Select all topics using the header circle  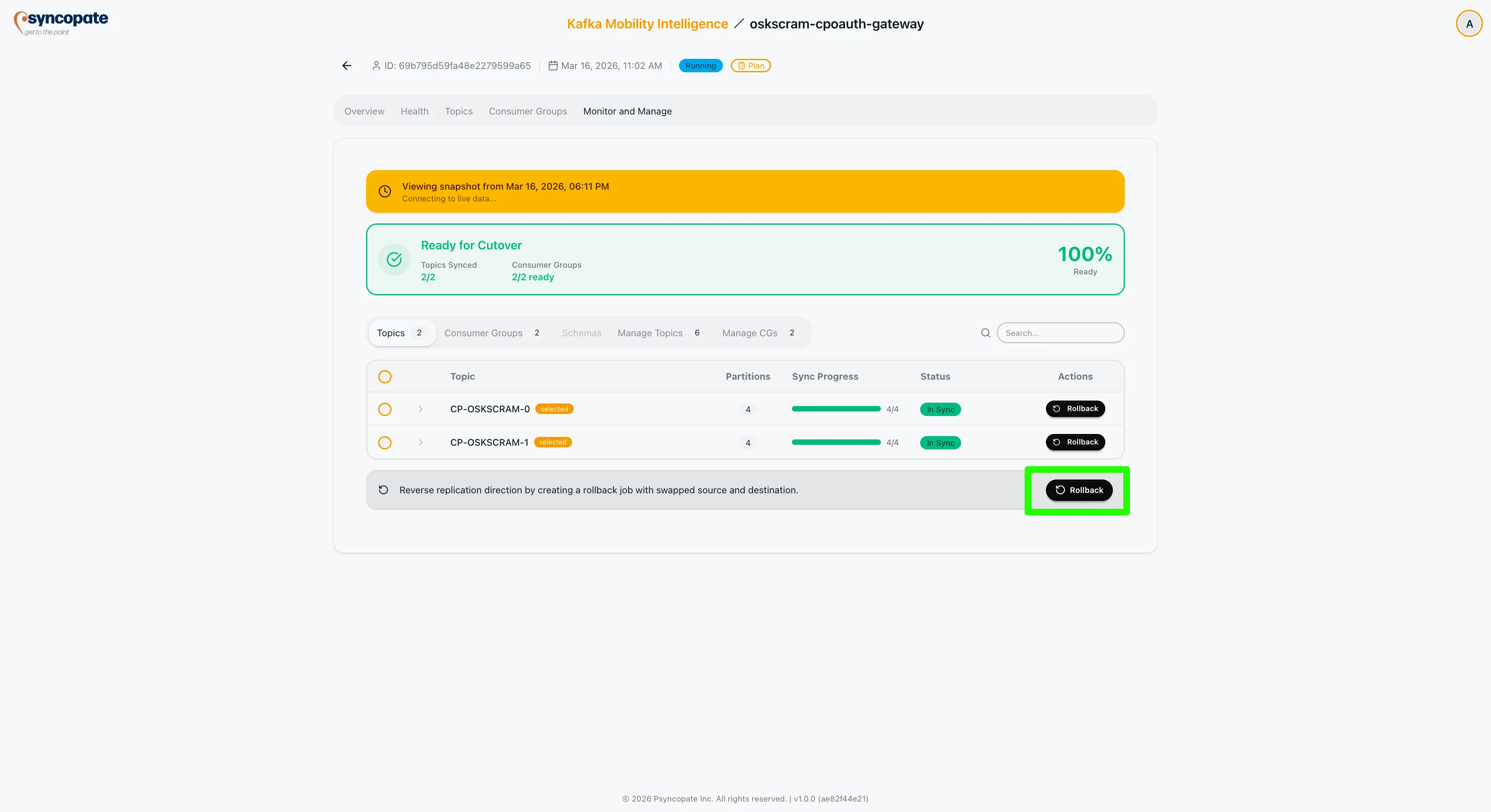pyautogui.click(x=384, y=376)
